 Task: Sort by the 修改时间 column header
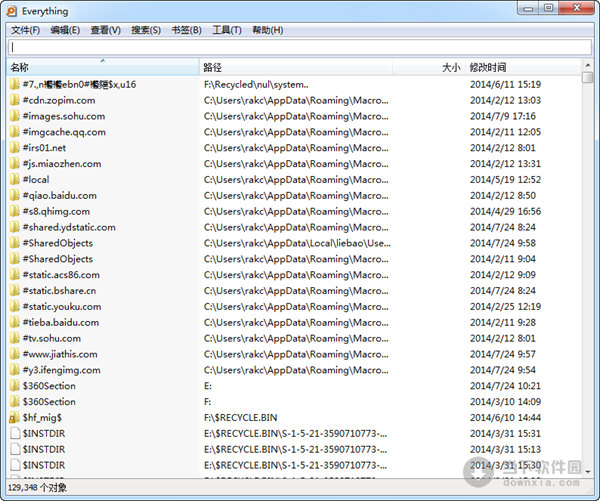coord(523,67)
